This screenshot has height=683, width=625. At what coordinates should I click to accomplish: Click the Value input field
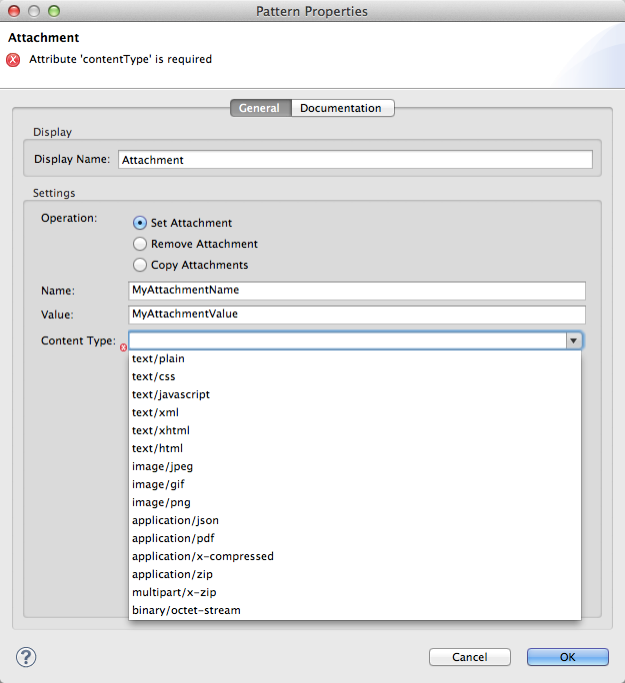pyautogui.click(x=357, y=314)
